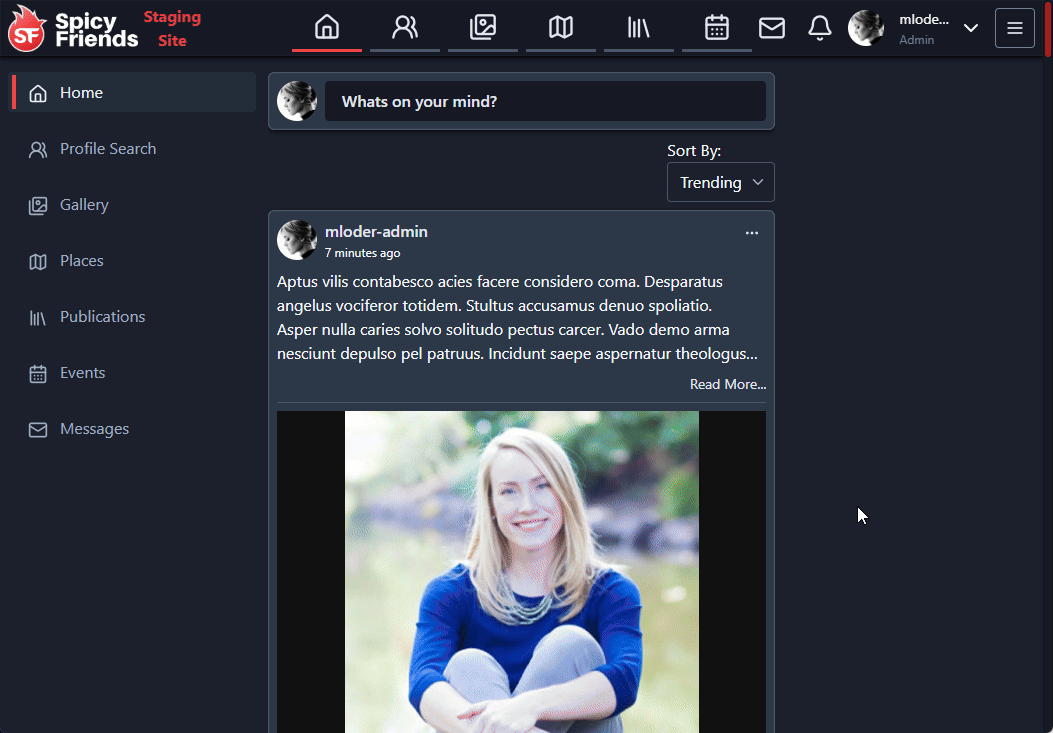The height and width of the screenshot is (733, 1053).
Task: Open the blonde woman post image
Action: 521,570
